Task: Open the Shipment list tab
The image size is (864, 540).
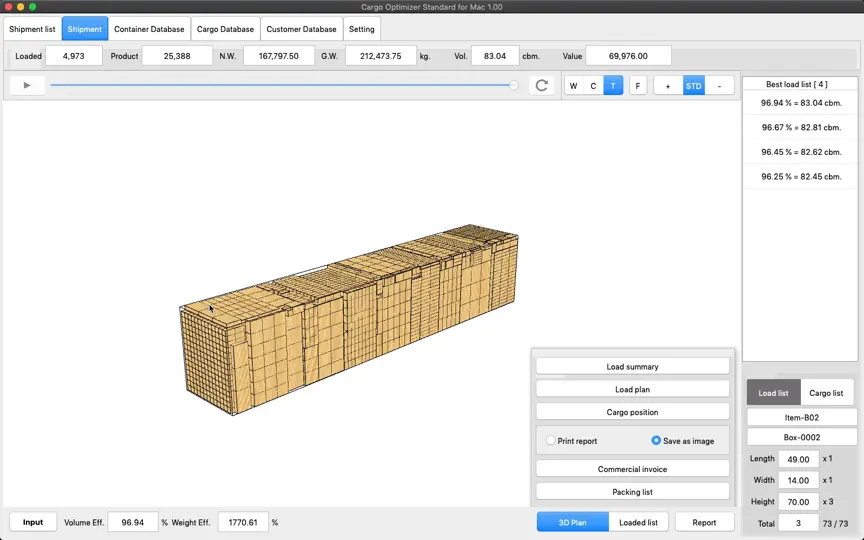Action: pos(32,29)
